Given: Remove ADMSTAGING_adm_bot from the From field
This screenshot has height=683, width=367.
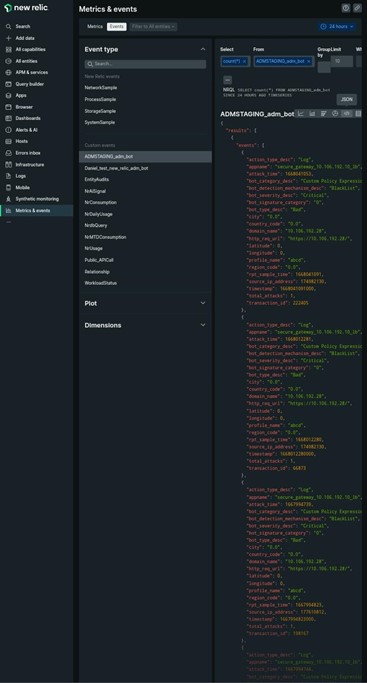Looking at the screenshot, I should (x=309, y=61).
